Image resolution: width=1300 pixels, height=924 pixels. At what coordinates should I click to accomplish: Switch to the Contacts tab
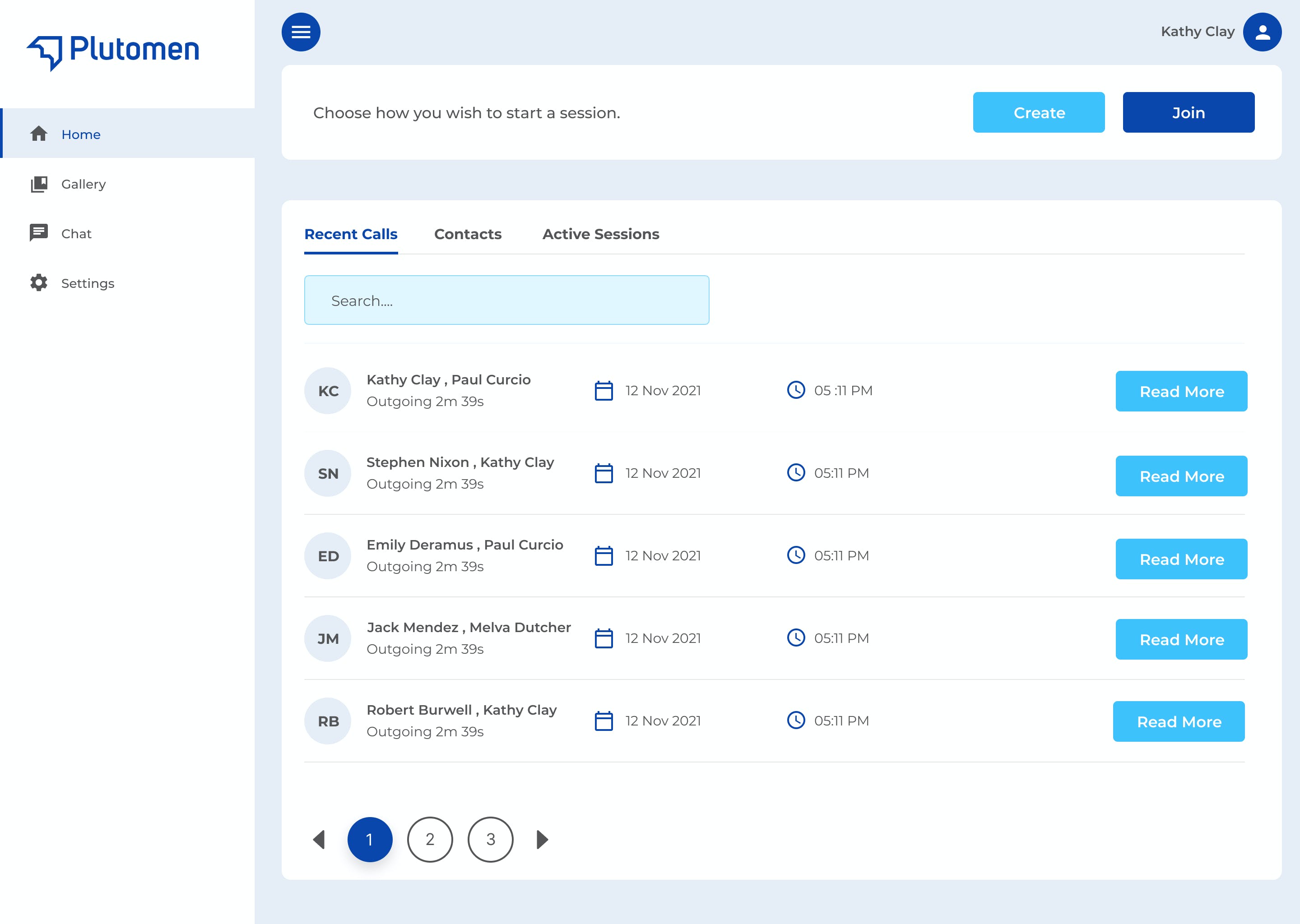click(467, 234)
